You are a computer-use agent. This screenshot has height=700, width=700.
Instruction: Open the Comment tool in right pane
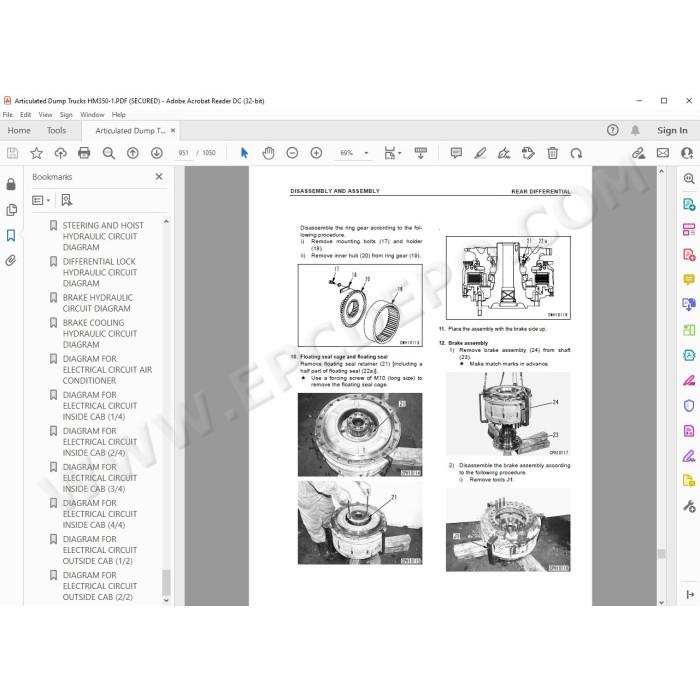(689, 280)
